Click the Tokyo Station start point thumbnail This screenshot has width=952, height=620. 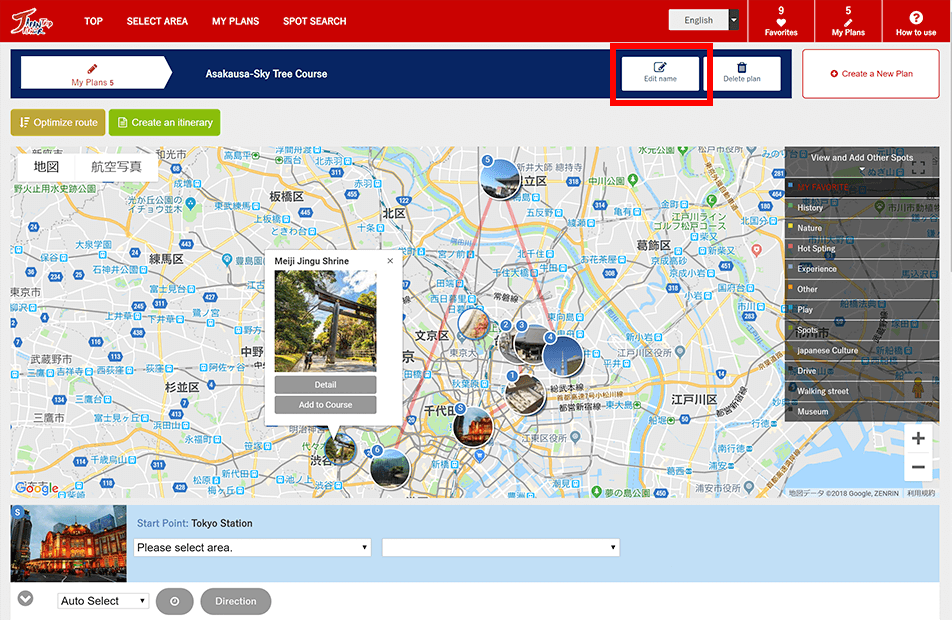pos(69,543)
